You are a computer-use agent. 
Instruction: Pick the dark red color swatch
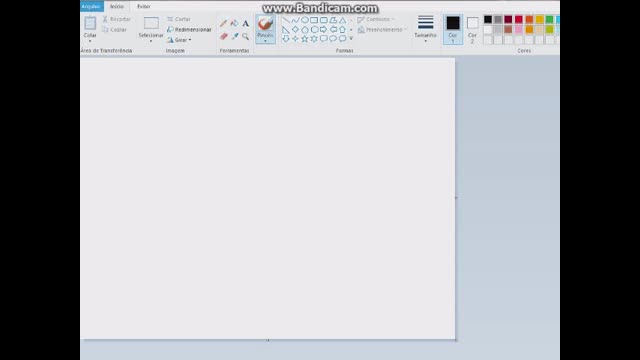[x=508, y=19]
